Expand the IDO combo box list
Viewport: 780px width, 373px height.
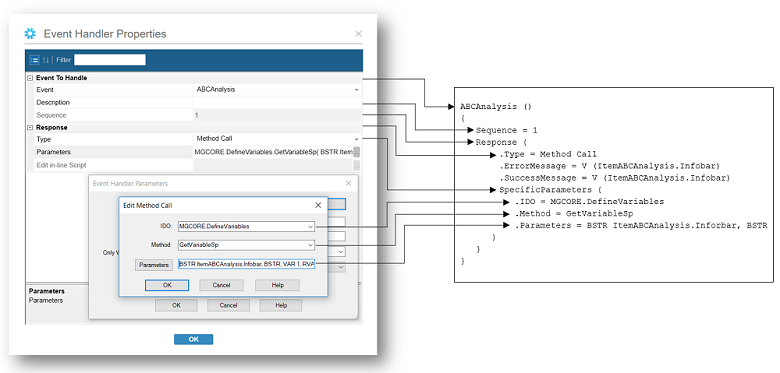[x=310, y=226]
